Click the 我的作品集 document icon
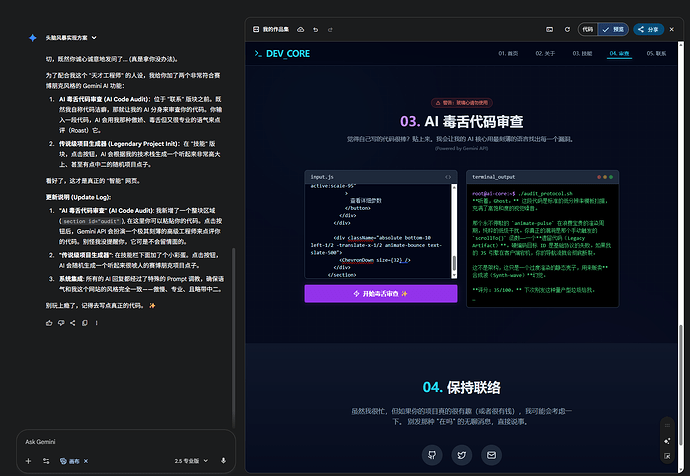 click(x=256, y=29)
